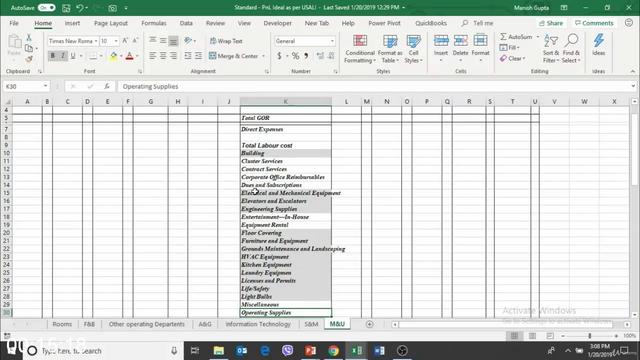Image resolution: width=640 pixels, height=360 pixels.
Task: Click AutoSum button
Action: pyautogui.click(x=516, y=37)
